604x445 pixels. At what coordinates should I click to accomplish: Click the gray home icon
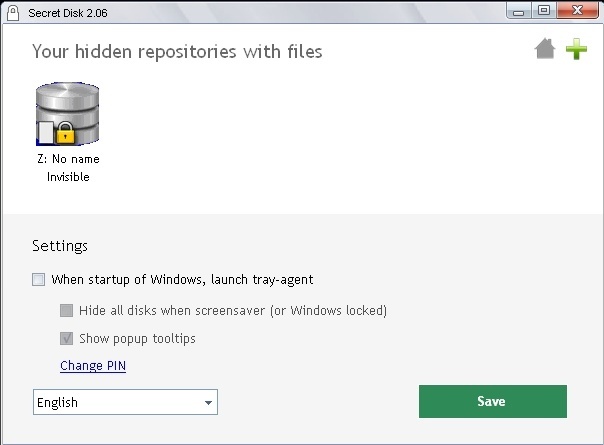545,49
